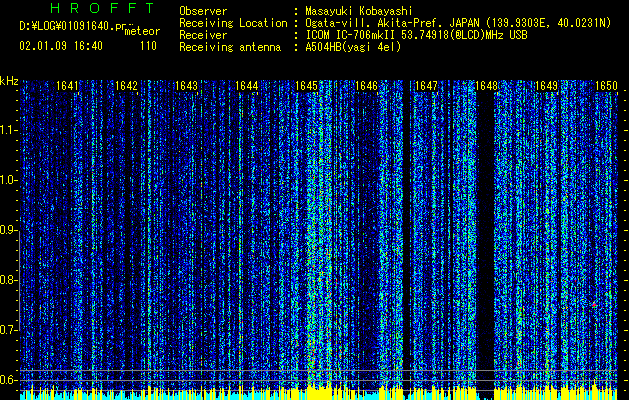Click the 'Receiver' field label
629x400 pixels.
tap(203, 35)
